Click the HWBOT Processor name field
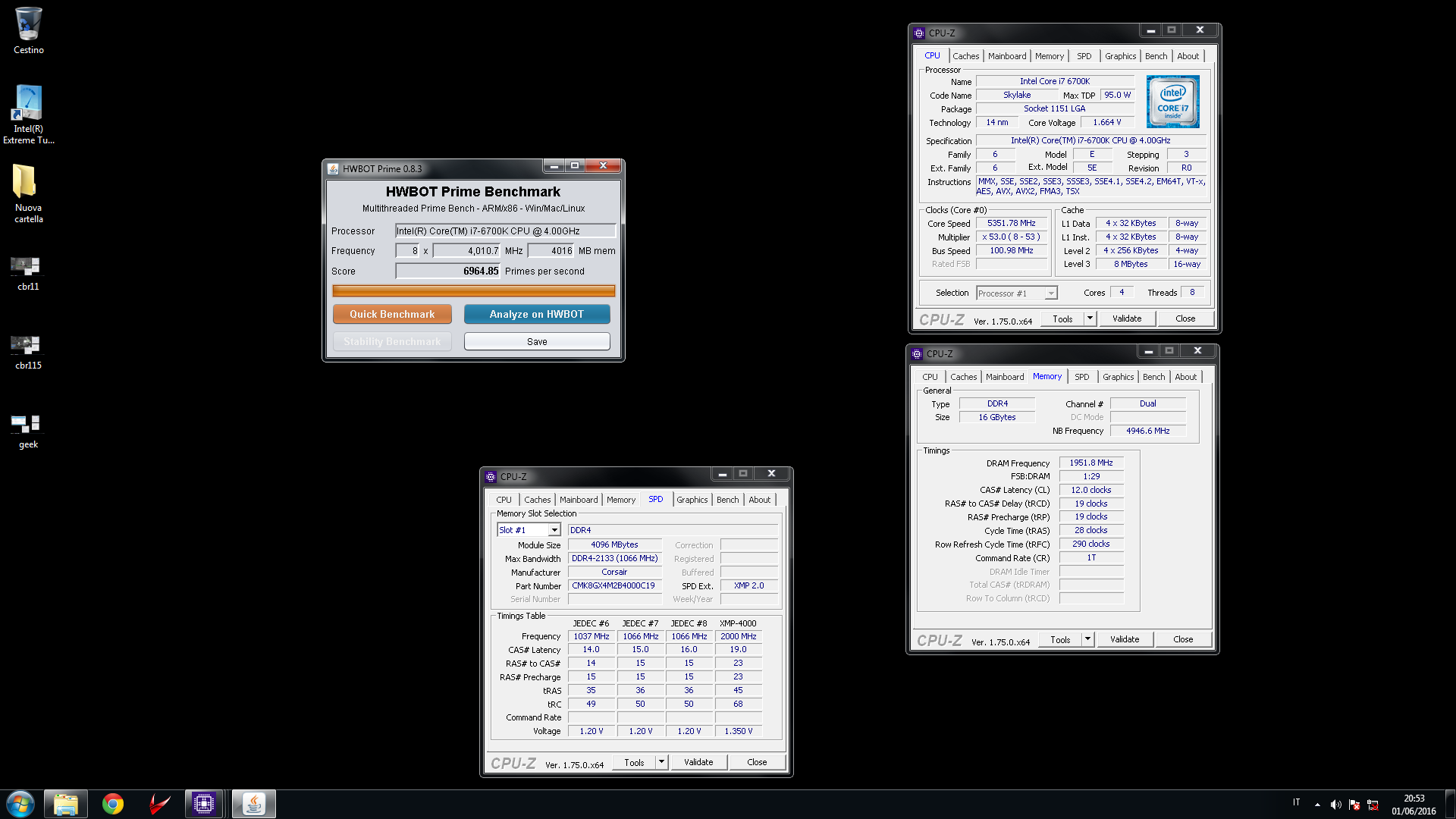This screenshot has width=1456, height=819. coord(505,231)
